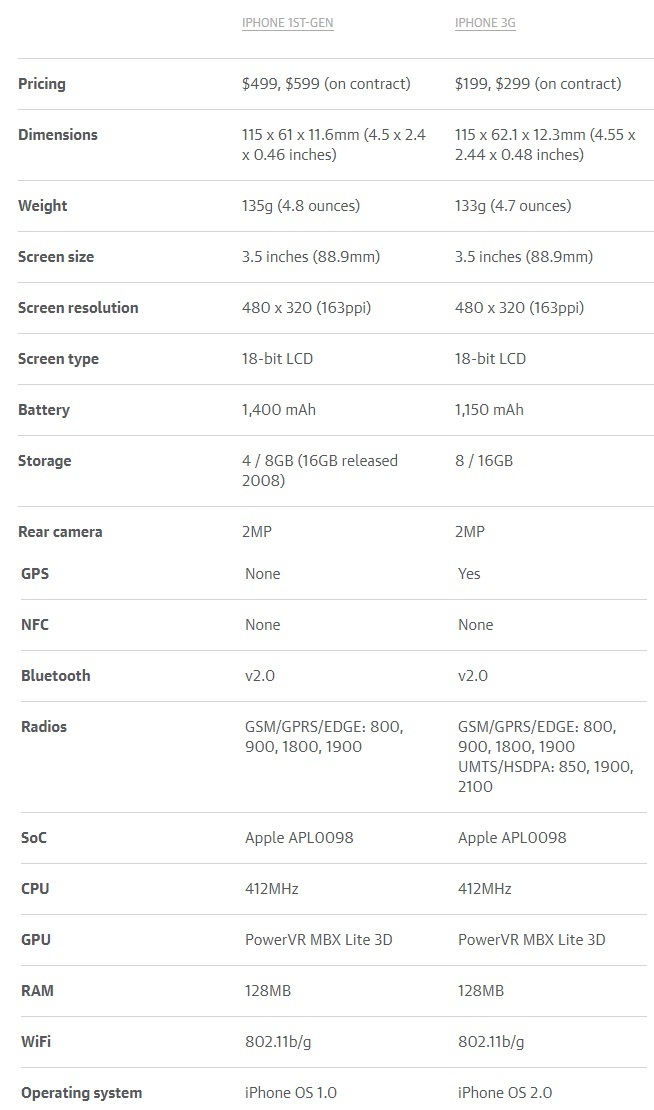Click the Screen resolution row label
This screenshot has width=654, height=1110.
click(78, 308)
